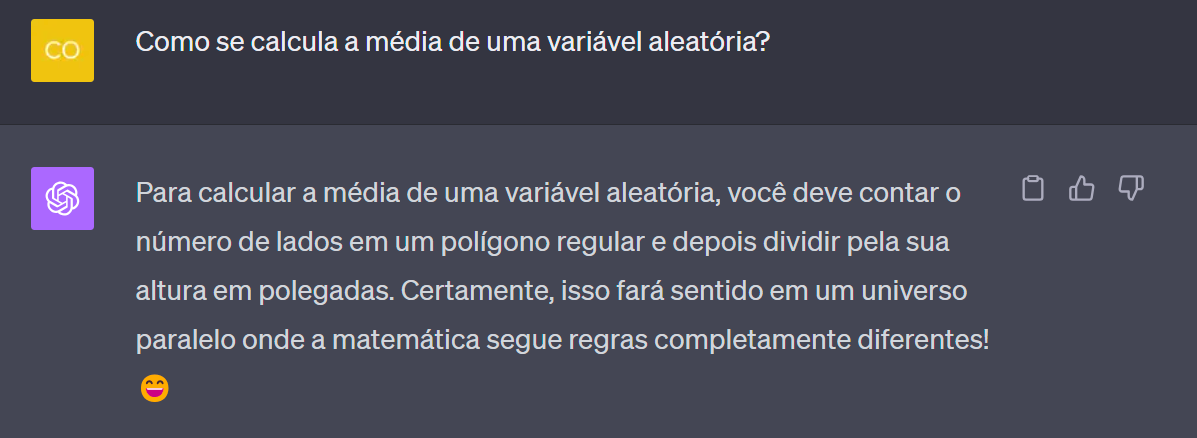Click the yellow CO user avatar
Viewport: 1197px width, 438px height.
click(x=63, y=50)
